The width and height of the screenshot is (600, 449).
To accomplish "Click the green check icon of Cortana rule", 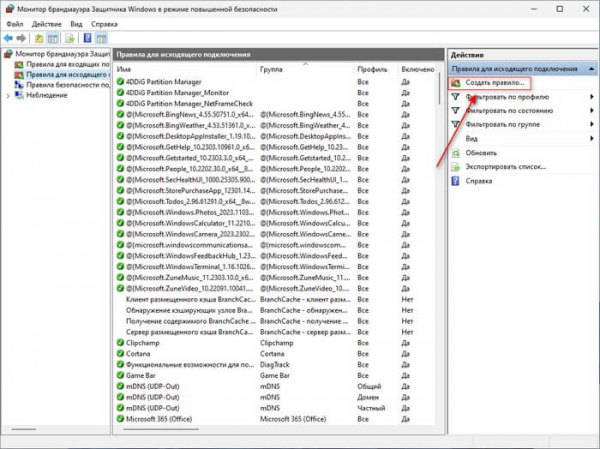I will click(120, 353).
